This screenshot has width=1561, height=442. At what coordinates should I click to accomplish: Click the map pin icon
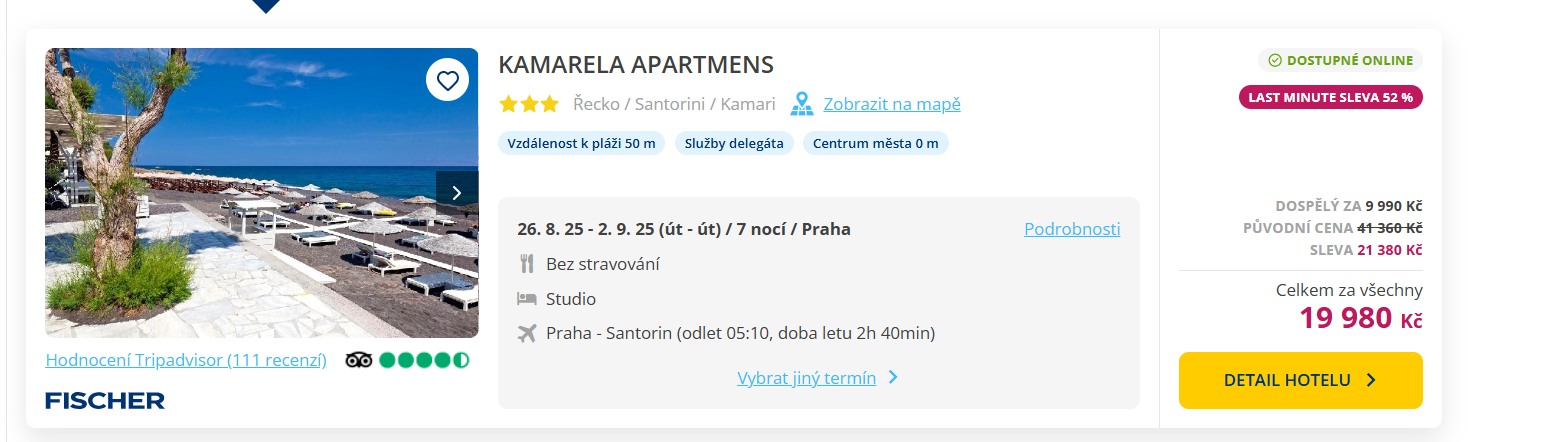[802, 104]
